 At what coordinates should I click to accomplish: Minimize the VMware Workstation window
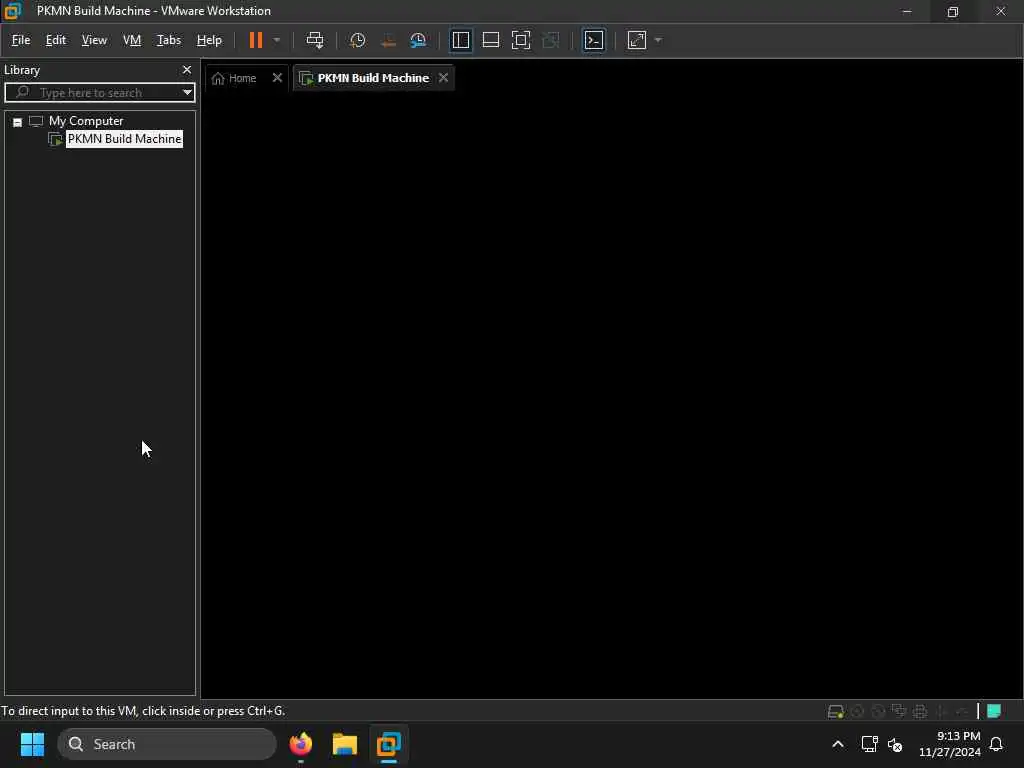pos(906,11)
